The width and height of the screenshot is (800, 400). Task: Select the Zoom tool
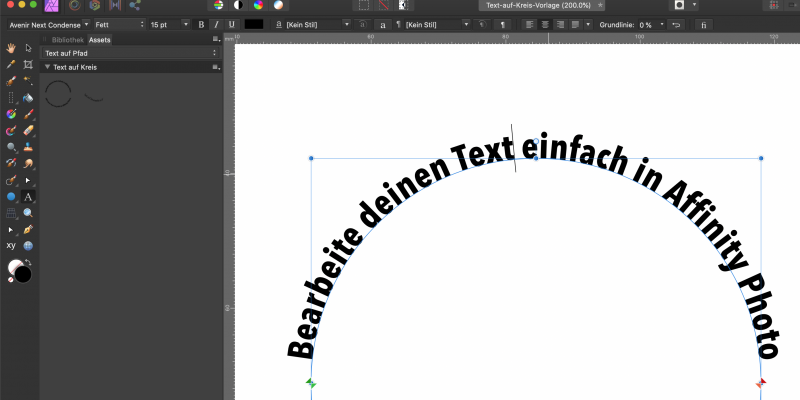28,213
